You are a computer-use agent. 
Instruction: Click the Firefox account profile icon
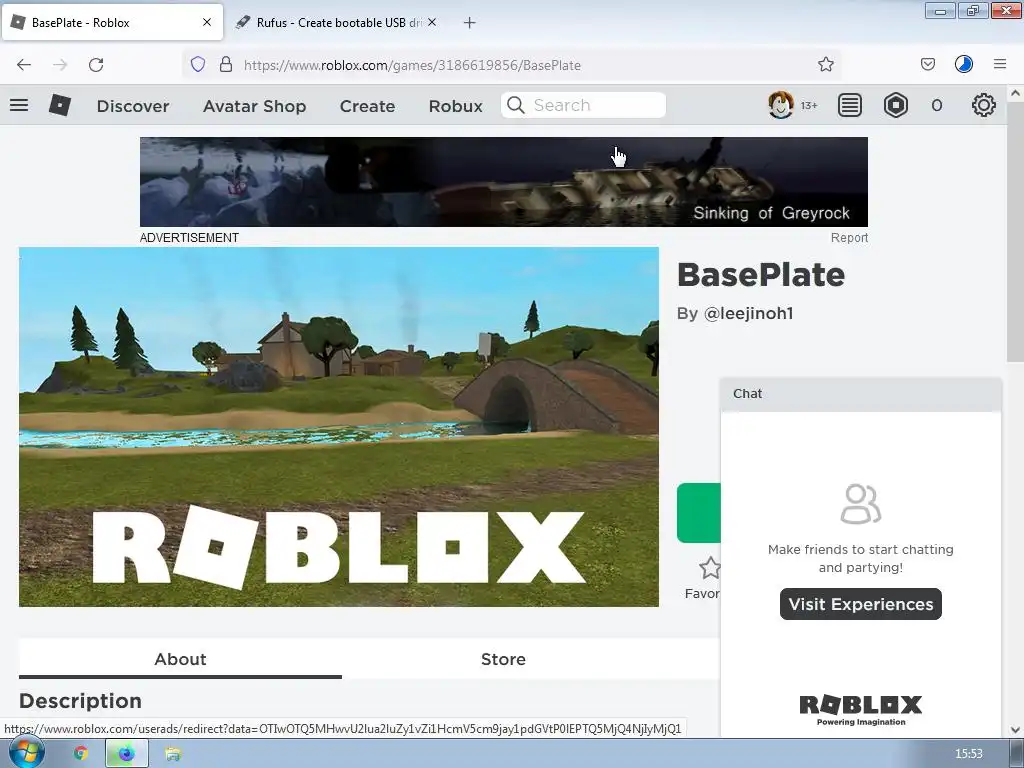(x=964, y=64)
